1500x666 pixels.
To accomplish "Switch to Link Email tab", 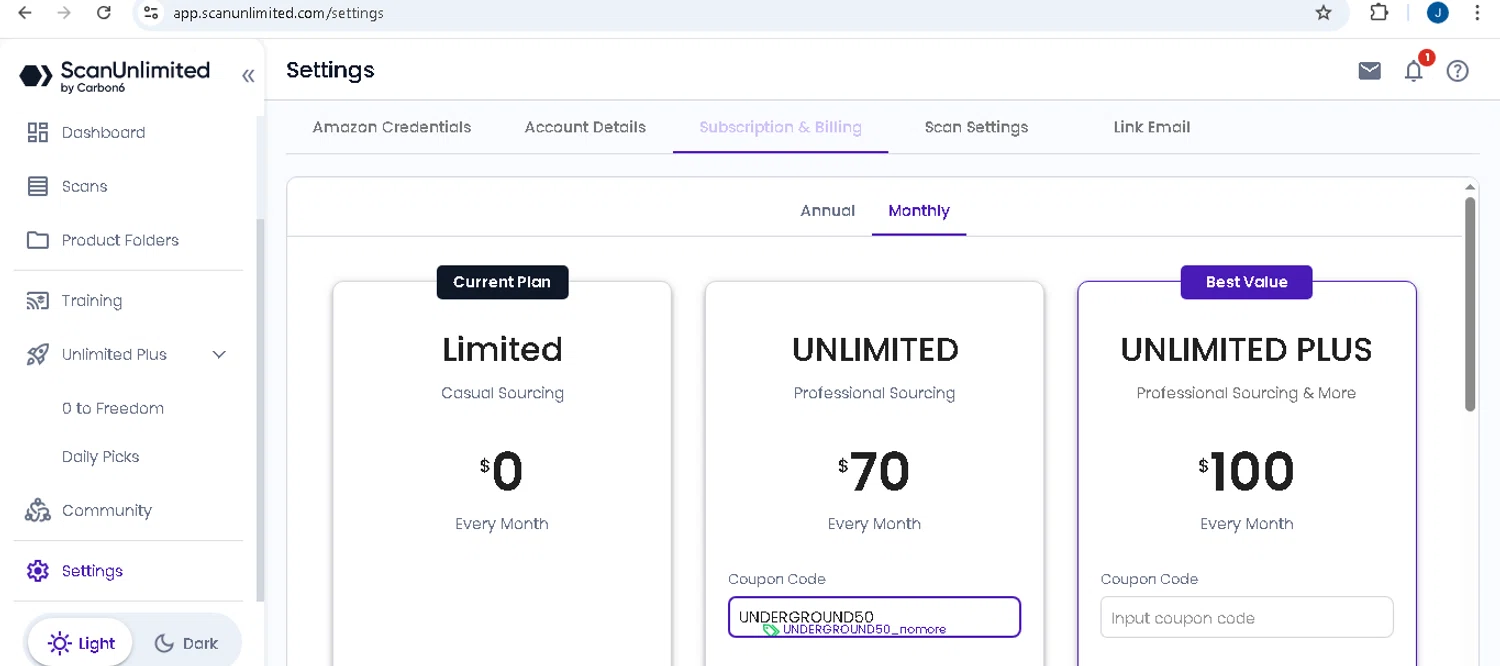I will click(x=1152, y=127).
